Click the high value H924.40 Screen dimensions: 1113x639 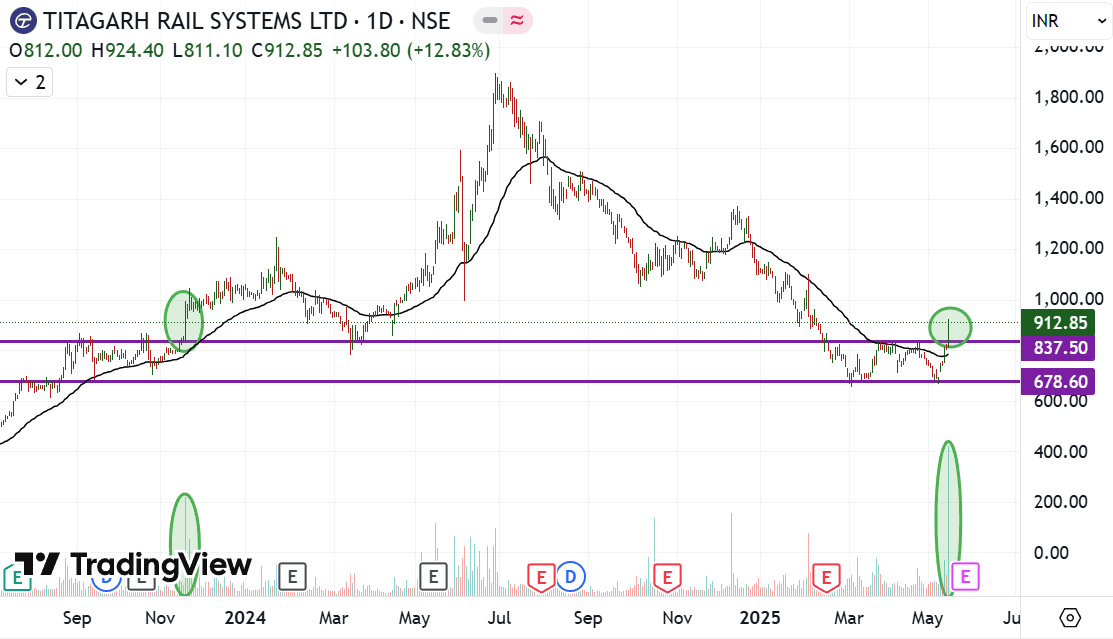click(x=128, y=50)
